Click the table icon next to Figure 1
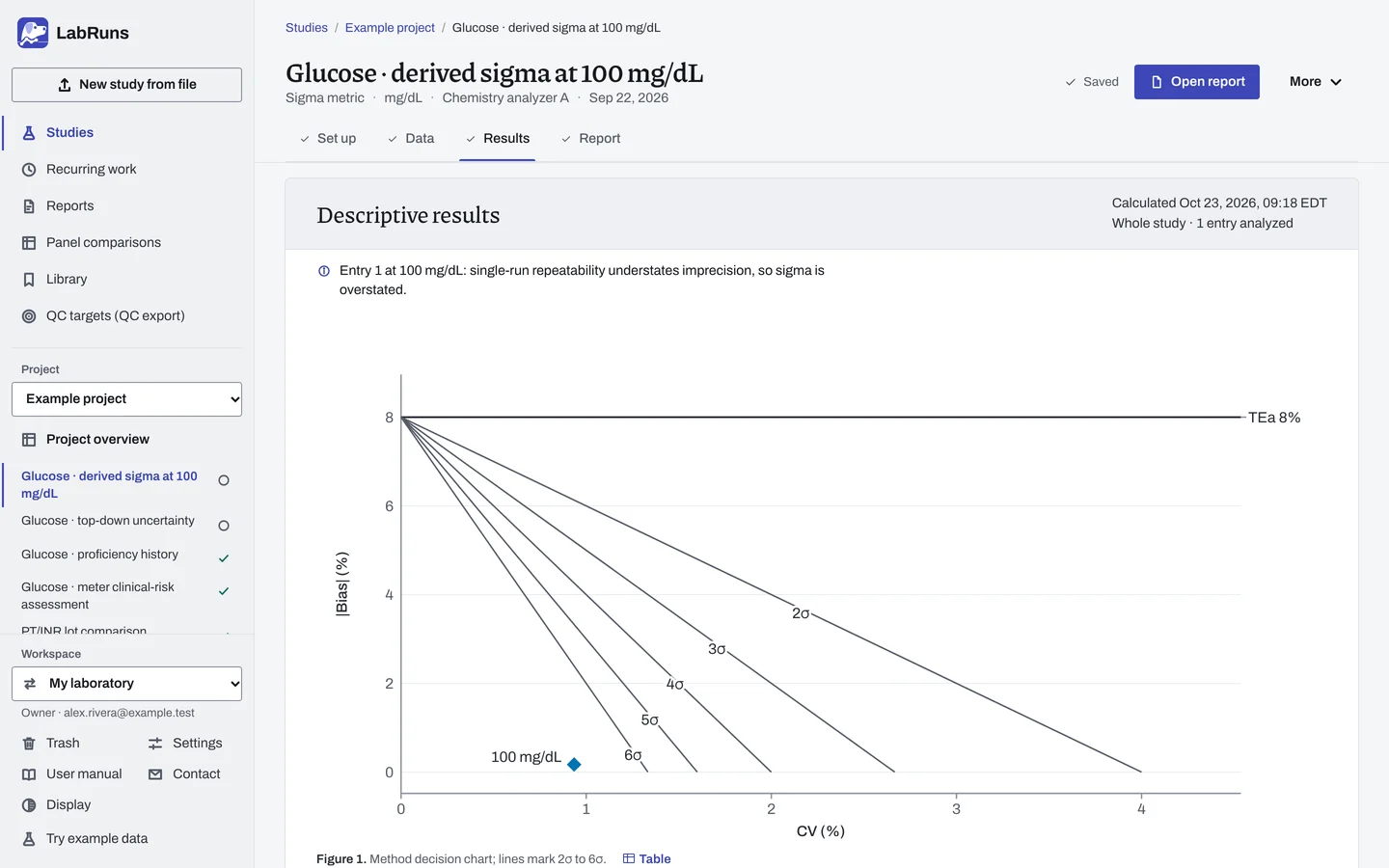The image size is (1389, 868). [629, 858]
